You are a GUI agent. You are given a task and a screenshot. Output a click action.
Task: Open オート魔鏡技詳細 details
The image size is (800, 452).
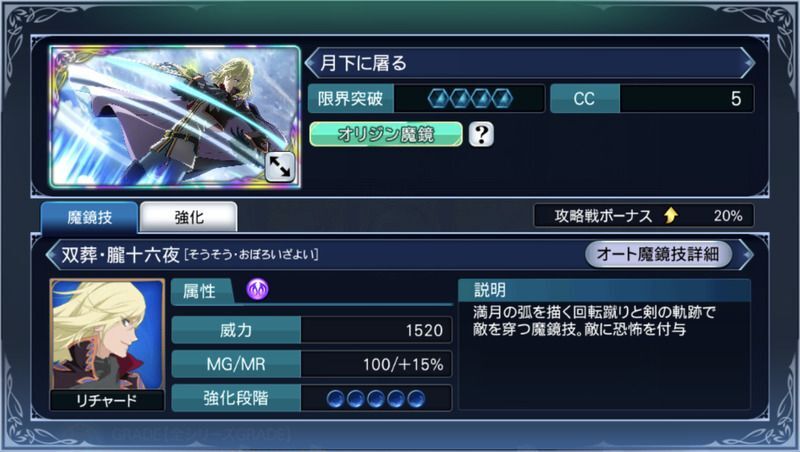click(x=658, y=254)
